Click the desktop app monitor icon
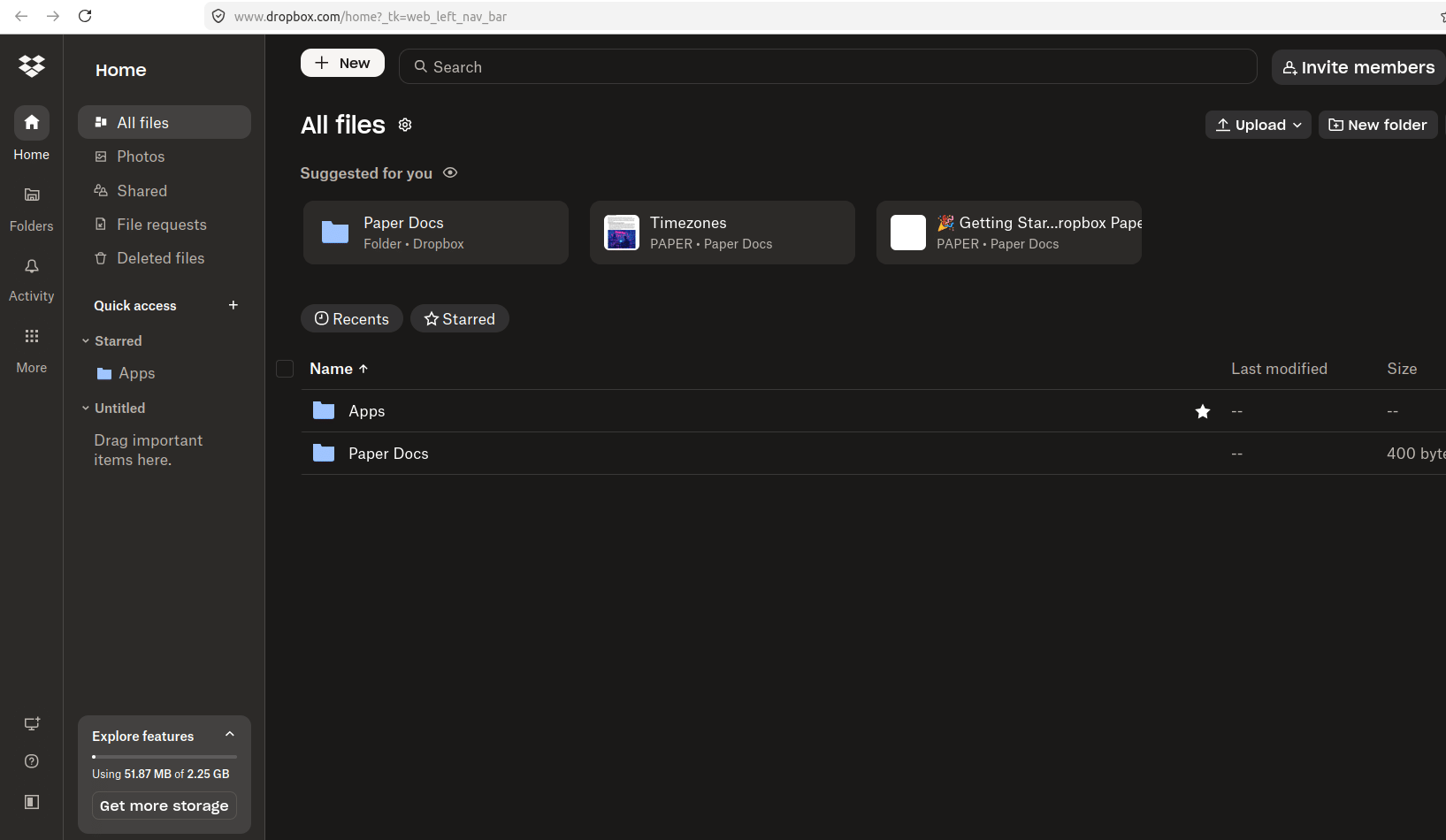The height and width of the screenshot is (840, 1446). 32,724
